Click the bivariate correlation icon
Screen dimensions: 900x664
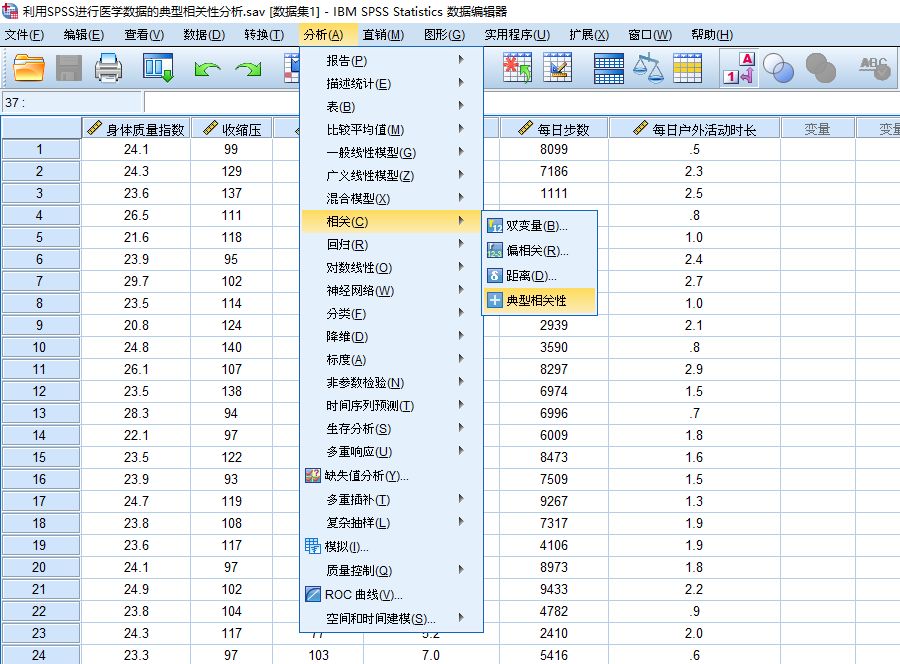pos(495,226)
